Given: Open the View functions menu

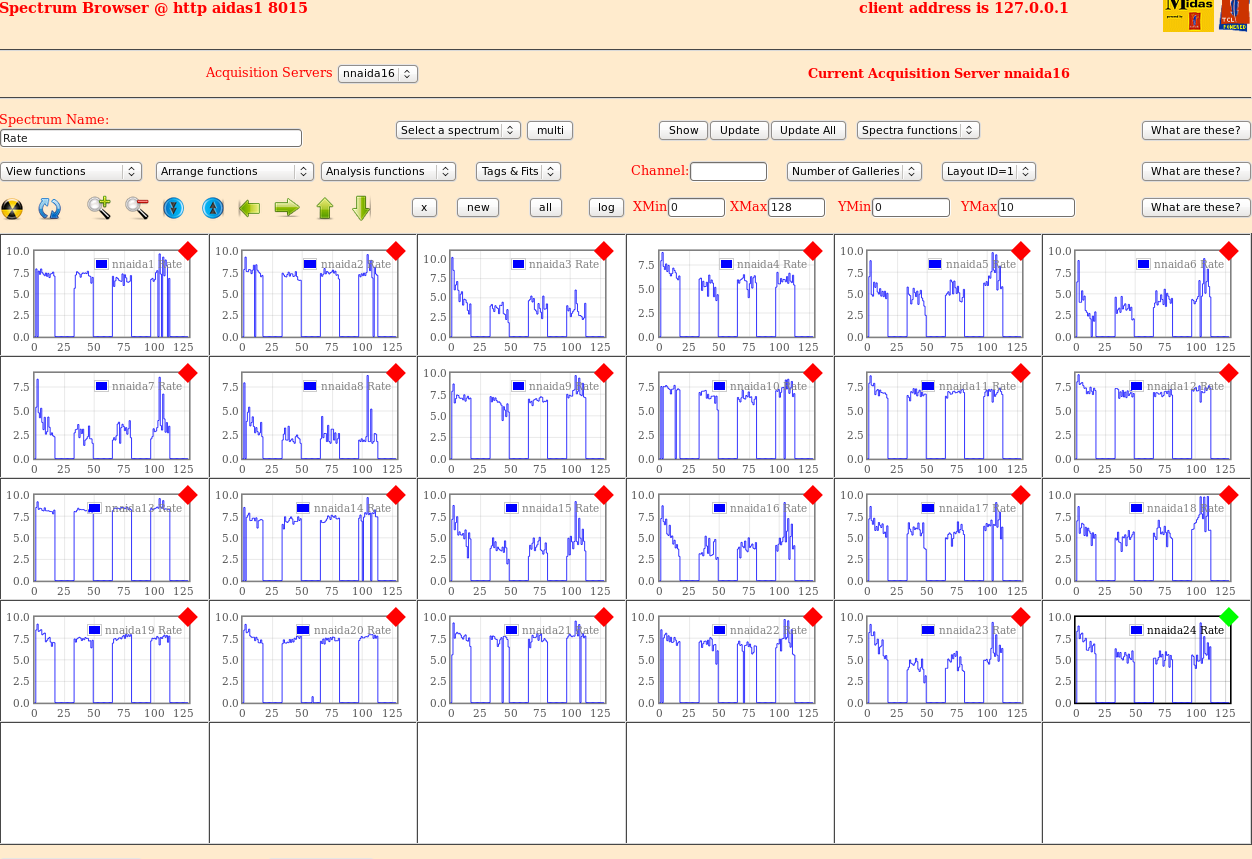Looking at the screenshot, I should tap(71, 172).
